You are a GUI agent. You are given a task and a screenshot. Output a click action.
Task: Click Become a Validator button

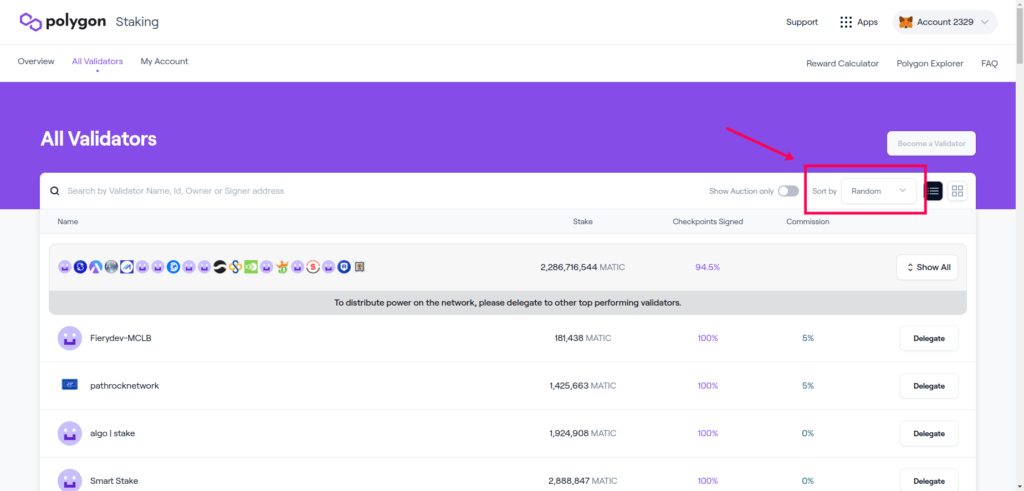[x=931, y=143]
